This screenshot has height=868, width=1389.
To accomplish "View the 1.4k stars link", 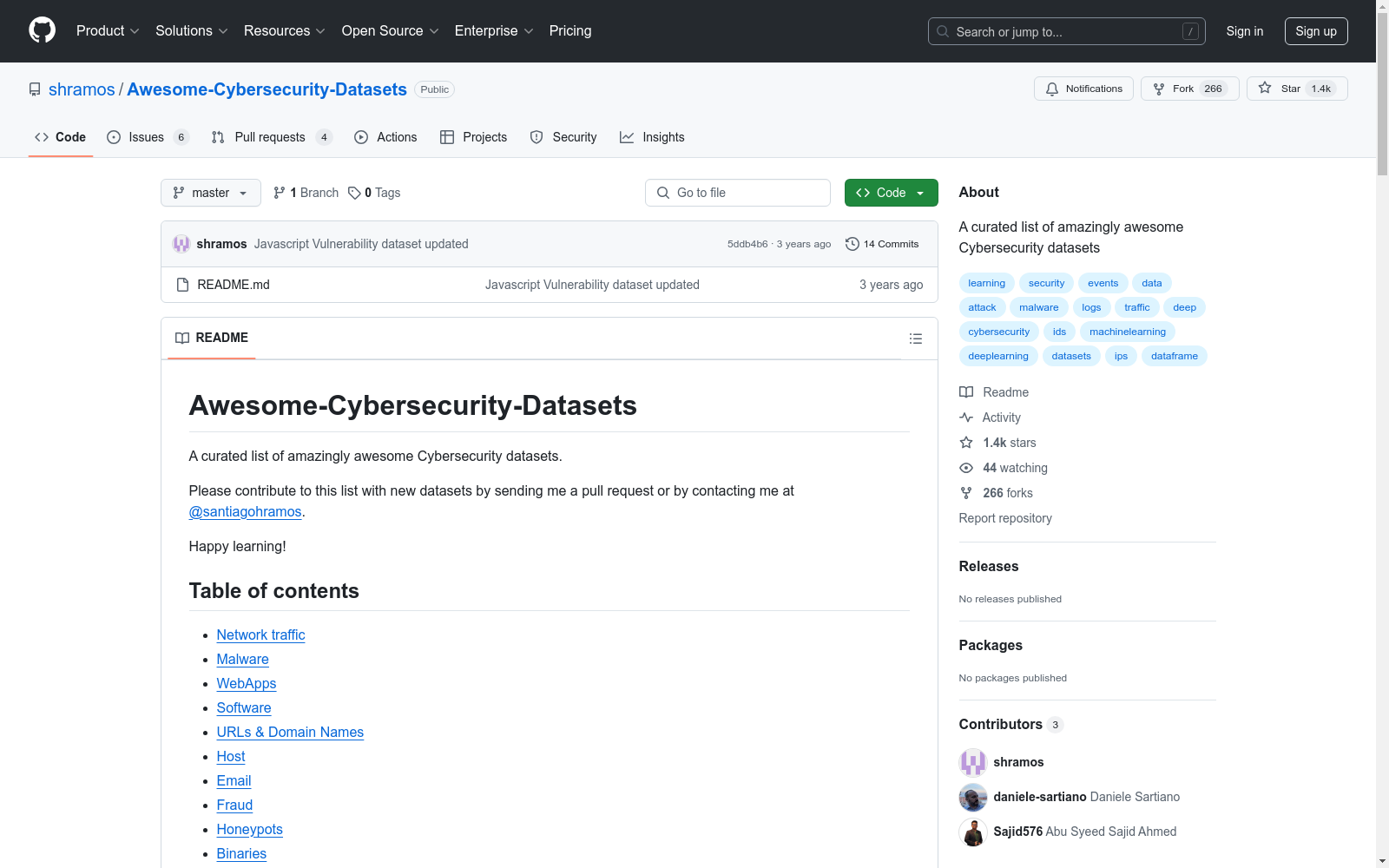I will [997, 443].
